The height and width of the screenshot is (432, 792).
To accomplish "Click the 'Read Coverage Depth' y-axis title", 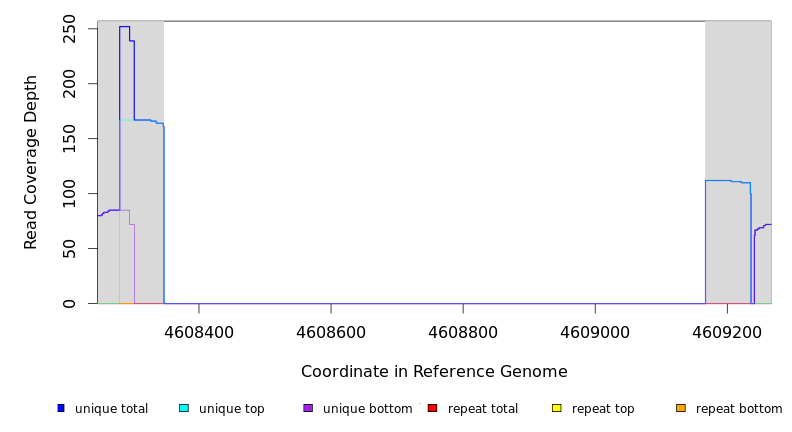I will (x=32, y=162).
